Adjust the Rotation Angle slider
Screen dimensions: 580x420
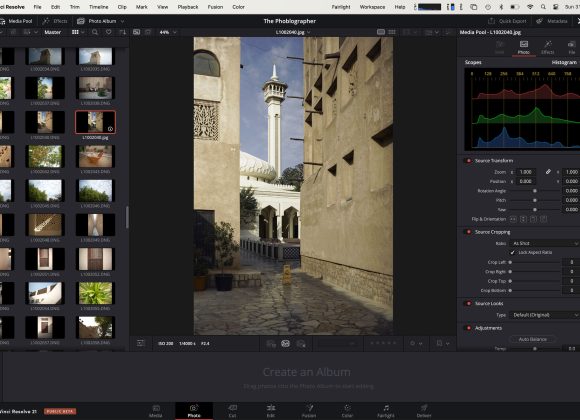pos(535,191)
